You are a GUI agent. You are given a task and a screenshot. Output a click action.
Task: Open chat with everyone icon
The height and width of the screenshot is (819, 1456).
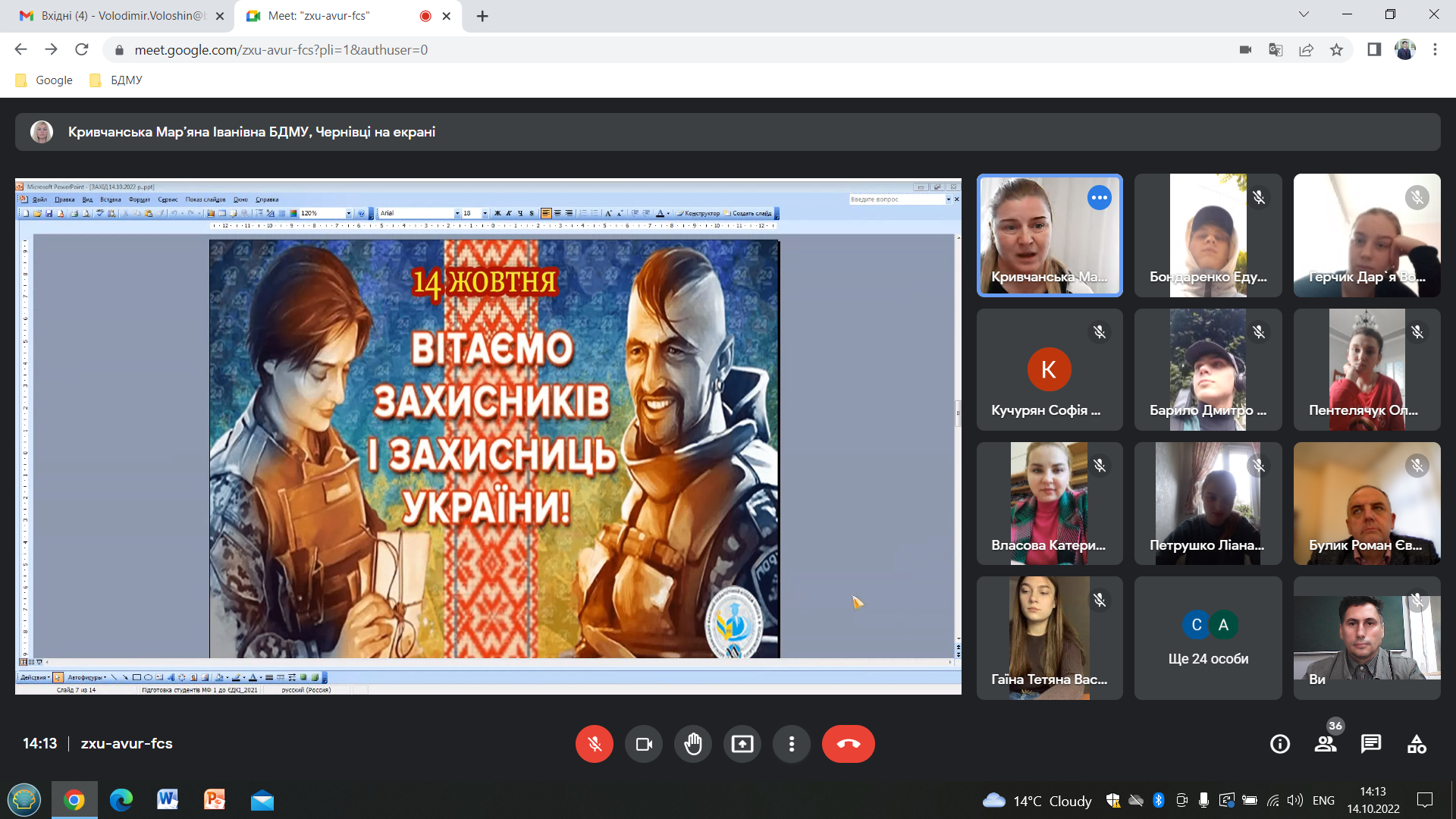pyautogui.click(x=1371, y=744)
